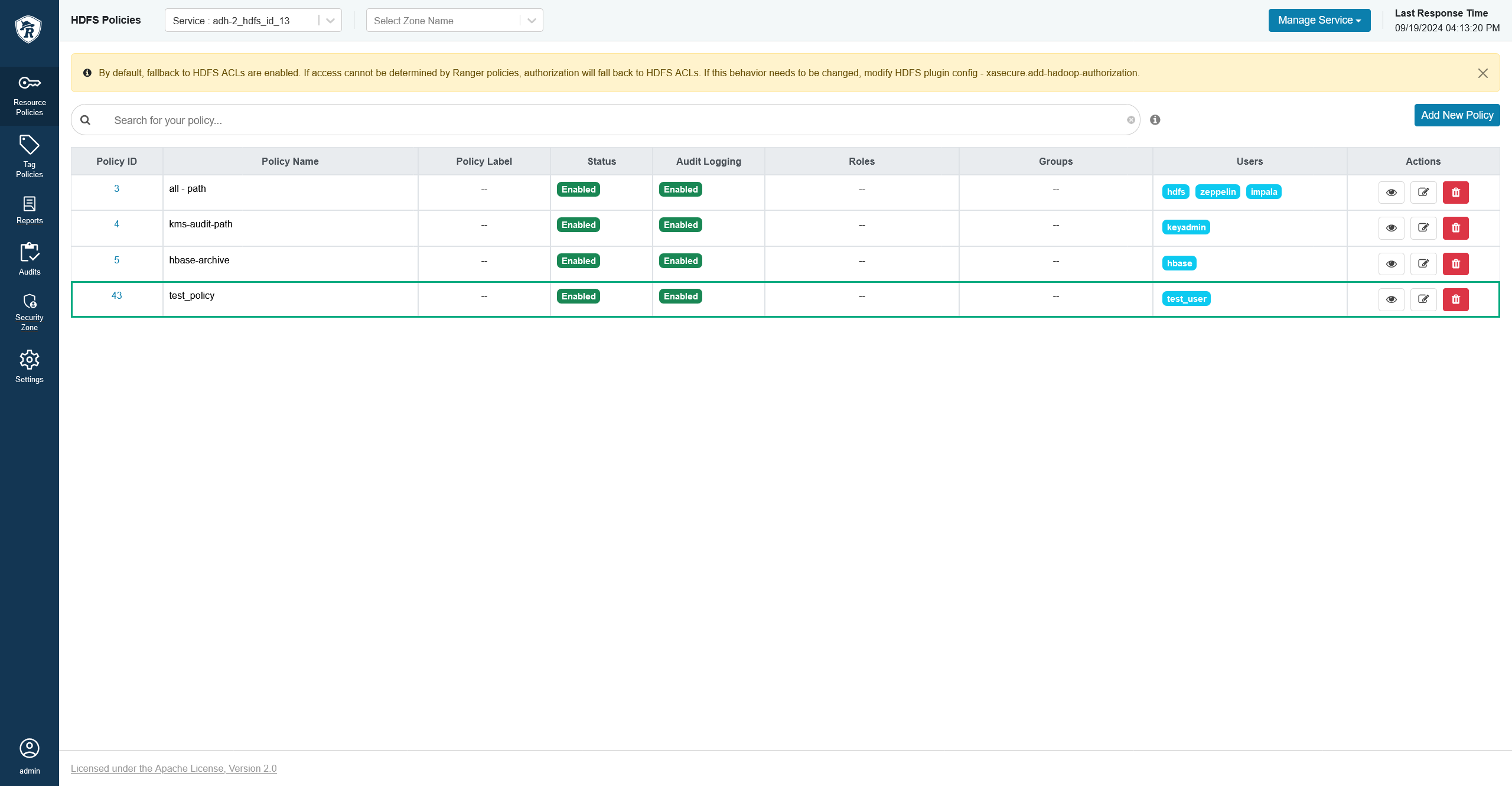The height and width of the screenshot is (786, 1512).
Task: Open Security Zone in sidebar
Action: pyautogui.click(x=30, y=312)
